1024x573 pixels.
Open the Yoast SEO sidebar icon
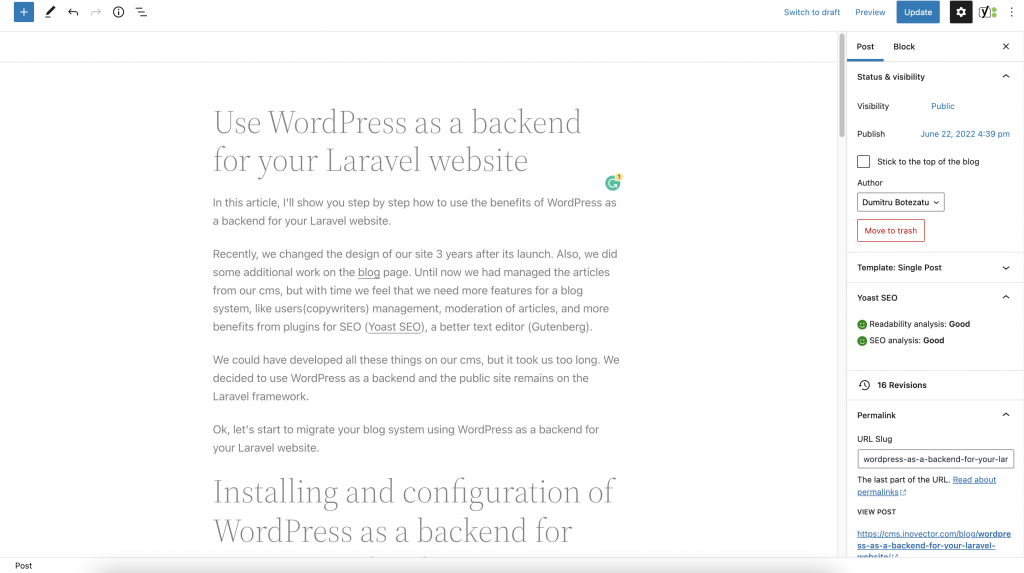pos(987,12)
